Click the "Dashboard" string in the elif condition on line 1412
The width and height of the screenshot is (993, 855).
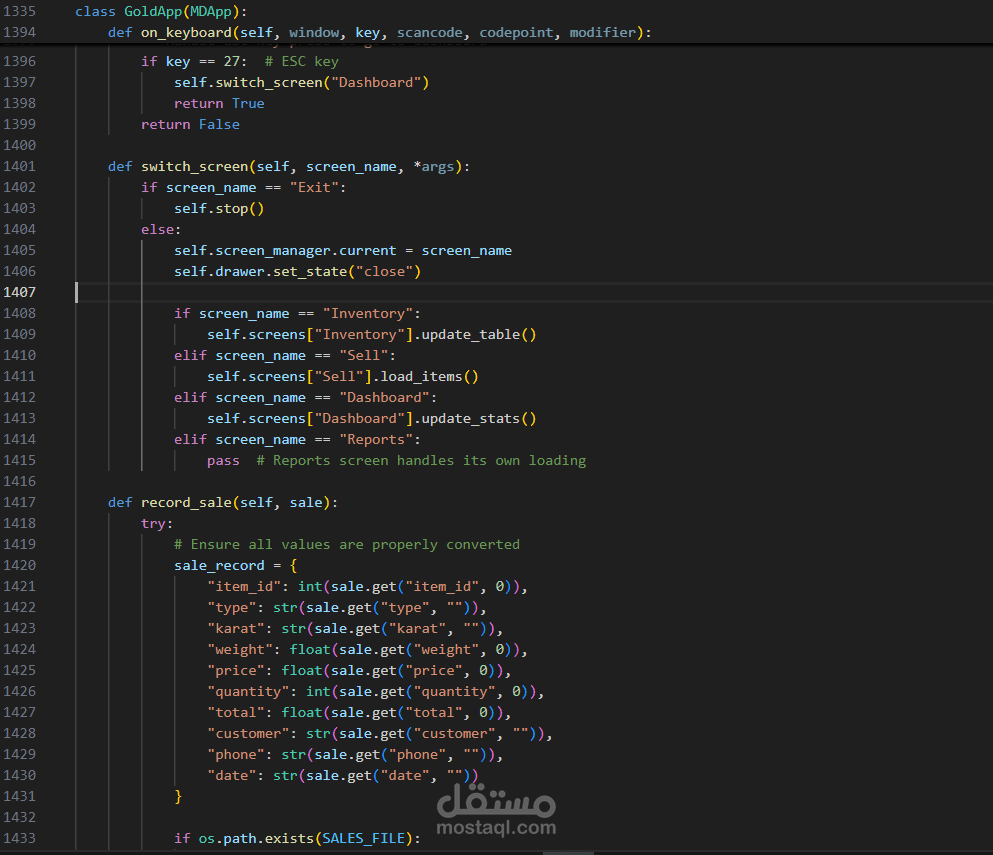(384, 397)
